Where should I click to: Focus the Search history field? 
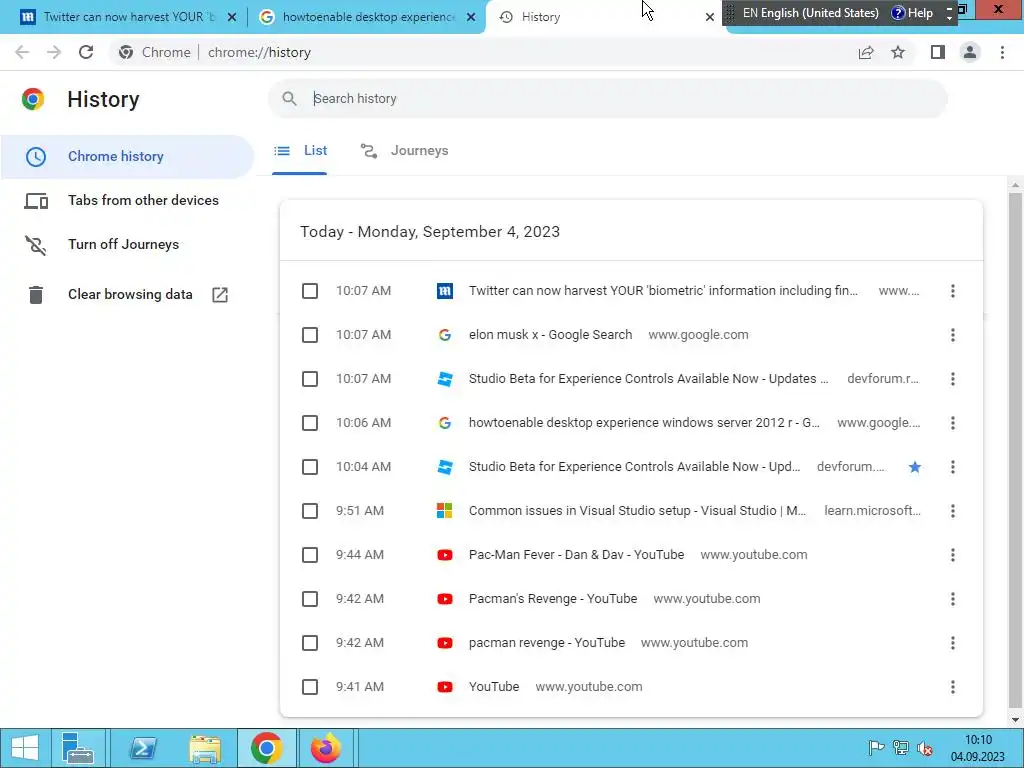click(x=607, y=99)
